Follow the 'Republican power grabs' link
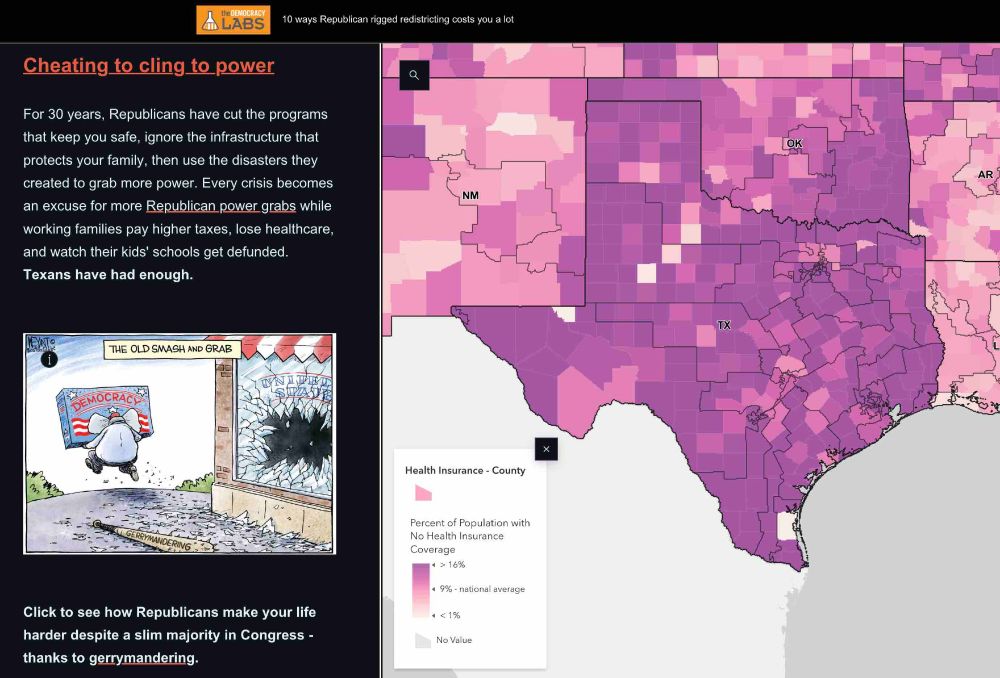 click(x=221, y=206)
